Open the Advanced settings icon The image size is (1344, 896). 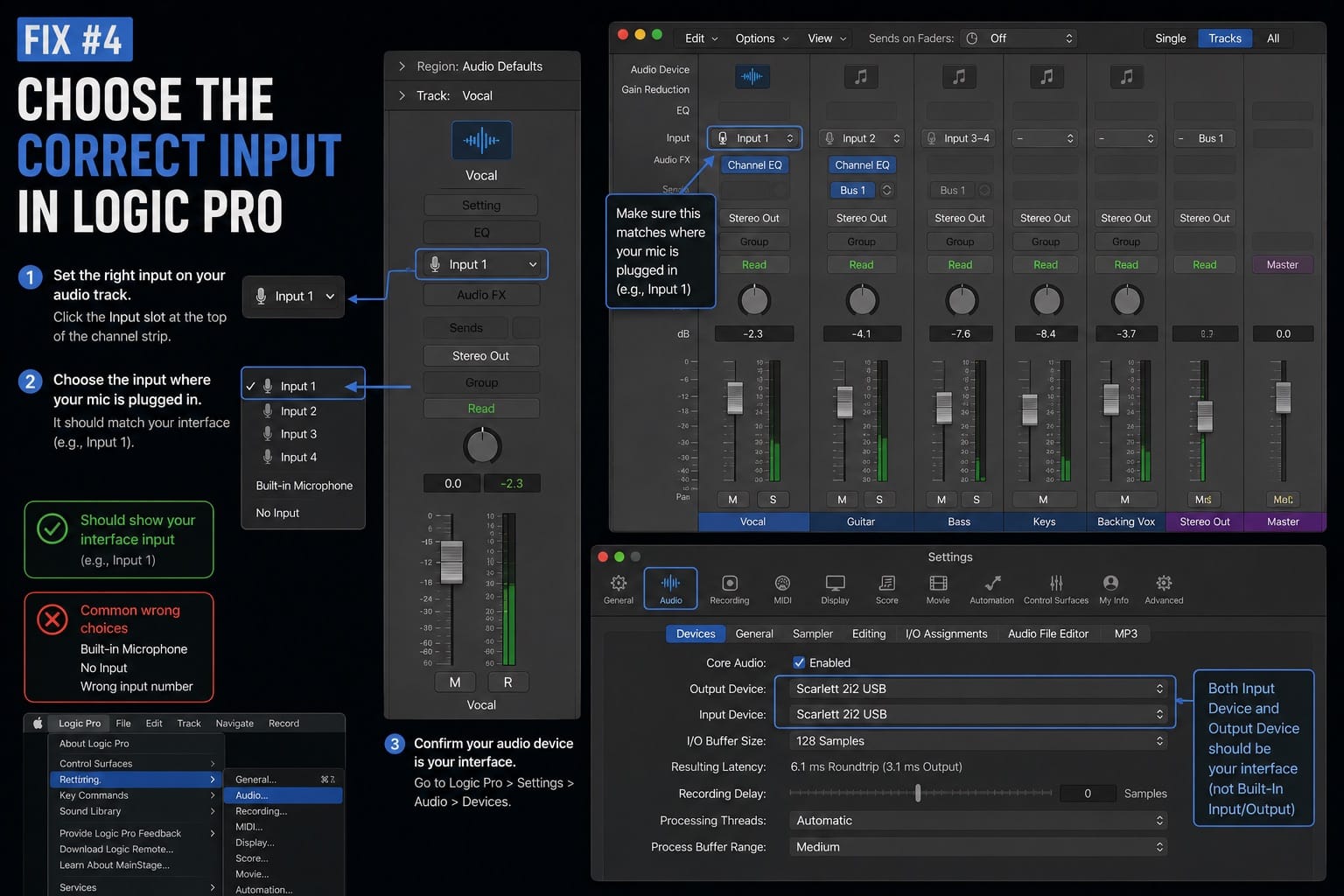pyautogui.click(x=1164, y=589)
